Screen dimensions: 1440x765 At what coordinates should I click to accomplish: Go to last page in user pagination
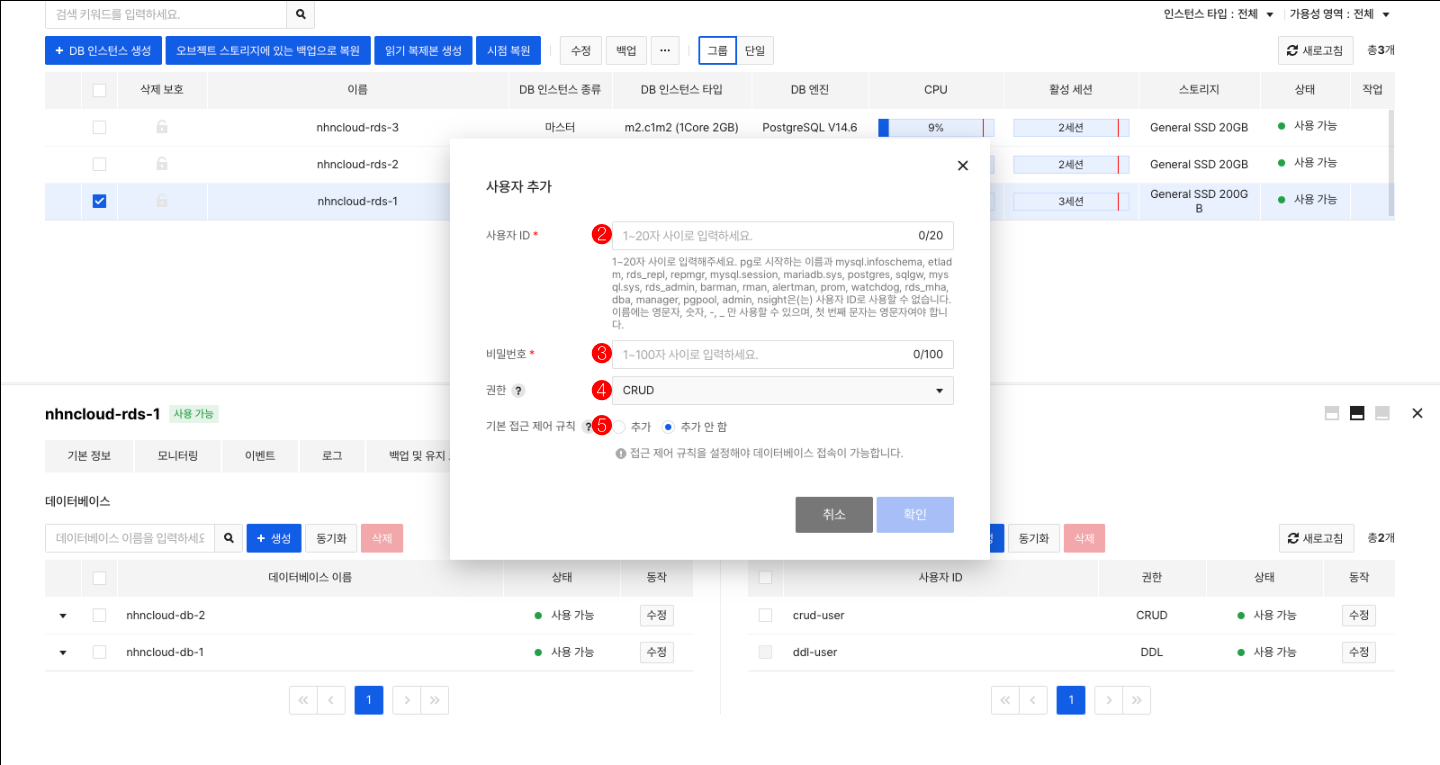pyautogui.click(x=1137, y=700)
